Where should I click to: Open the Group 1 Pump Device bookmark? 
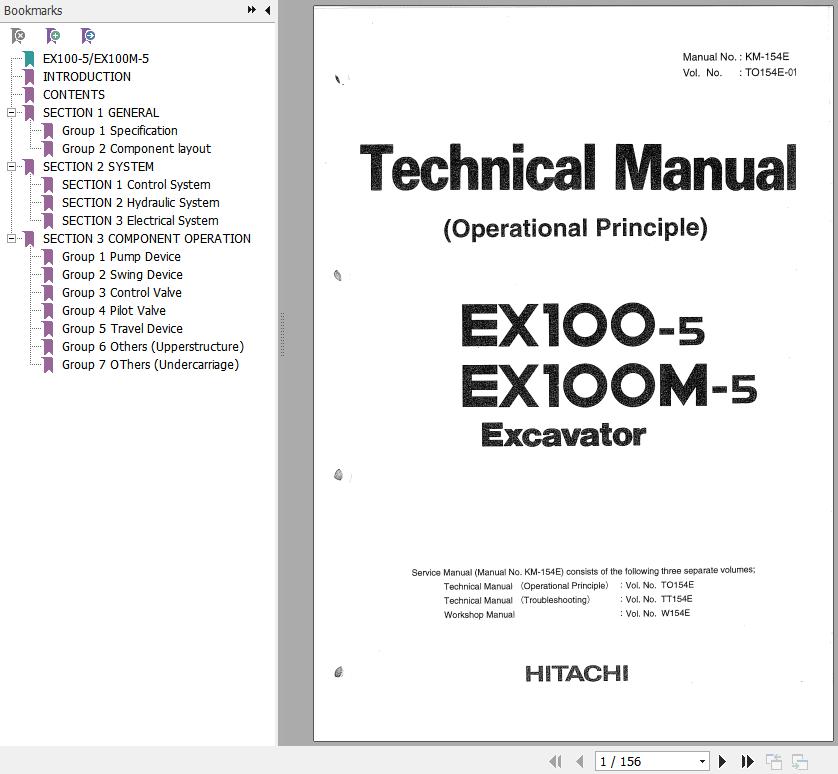tap(121, 257)
